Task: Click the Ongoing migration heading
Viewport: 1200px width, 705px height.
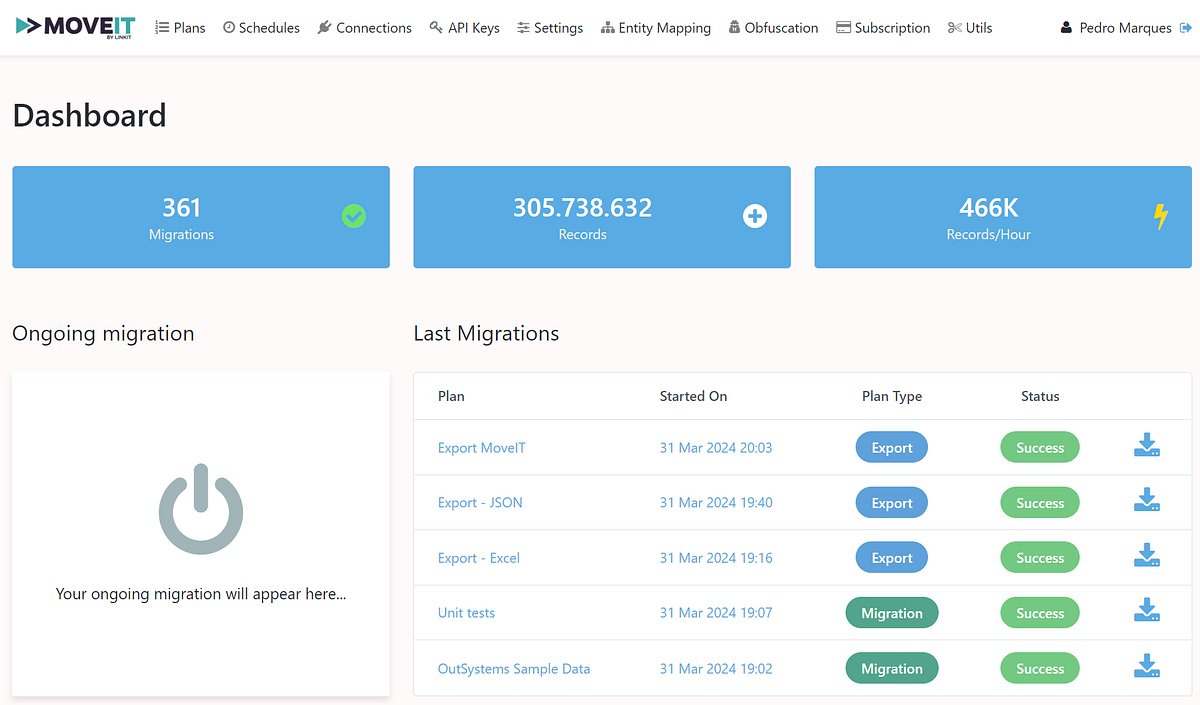Action: (103, 334)
